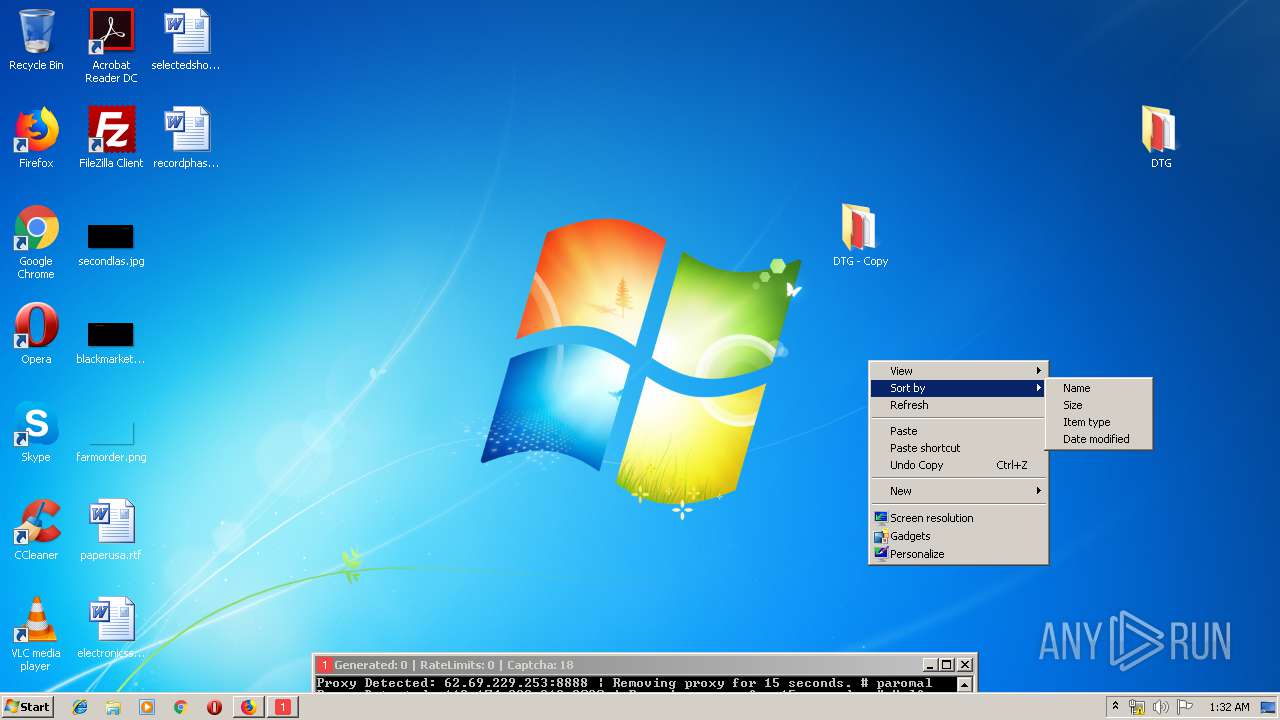The height and width of the screenshot is (720, 1280).
Task: Expand the New submenu
Action: [958, 491]
